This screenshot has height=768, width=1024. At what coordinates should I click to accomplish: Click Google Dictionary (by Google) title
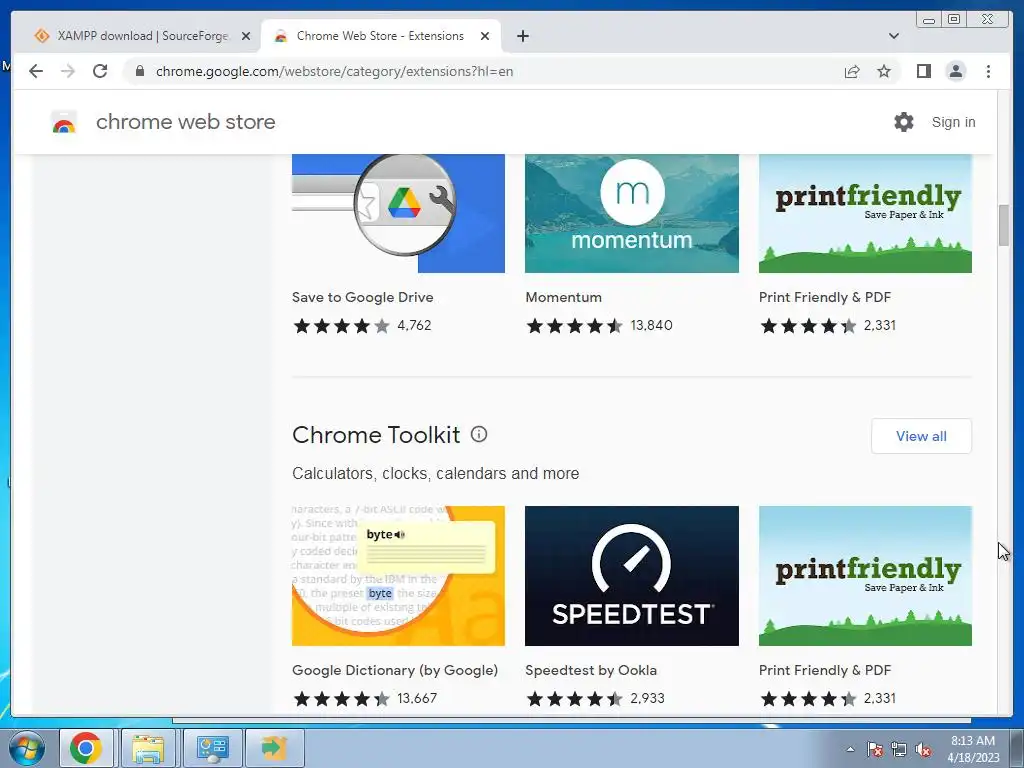pos(394,670)
